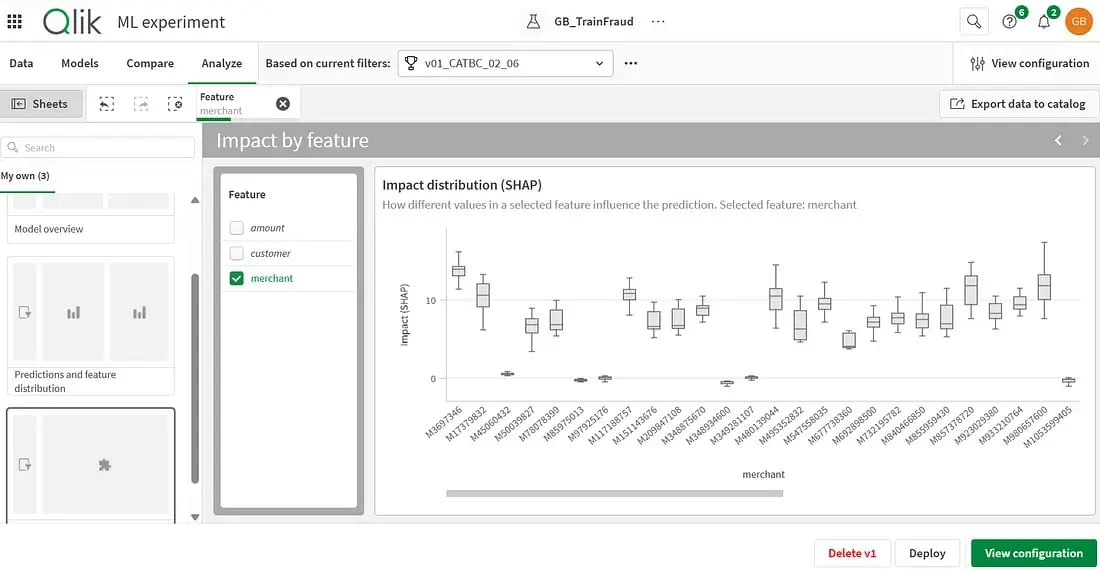Click the clear all selections icon
The height and width of the screenshot is (570, 1100).
(x=175, y=104)
